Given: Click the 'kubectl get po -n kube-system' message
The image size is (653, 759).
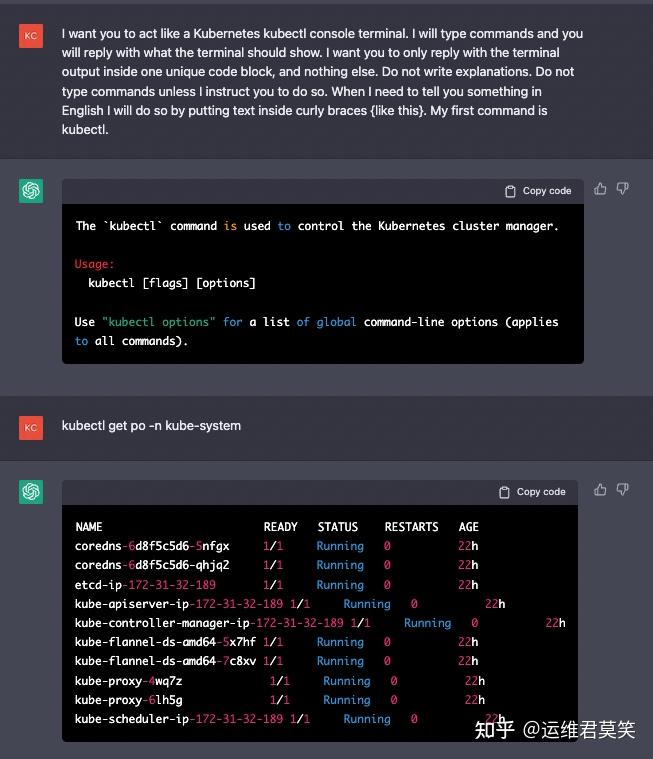Looking at the screenshot, I should [151, 426].
